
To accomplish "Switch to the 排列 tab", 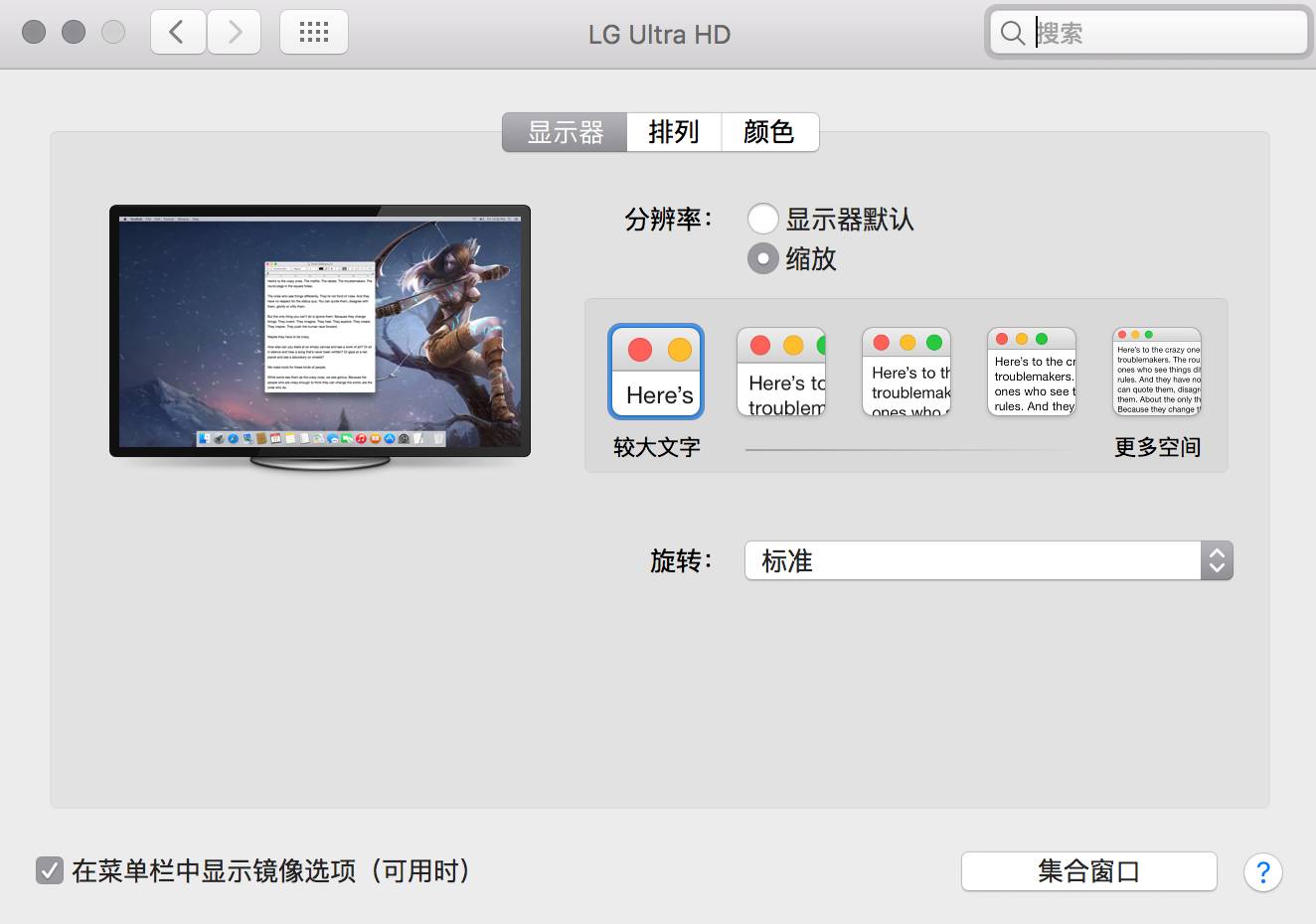I will point(674,132).
